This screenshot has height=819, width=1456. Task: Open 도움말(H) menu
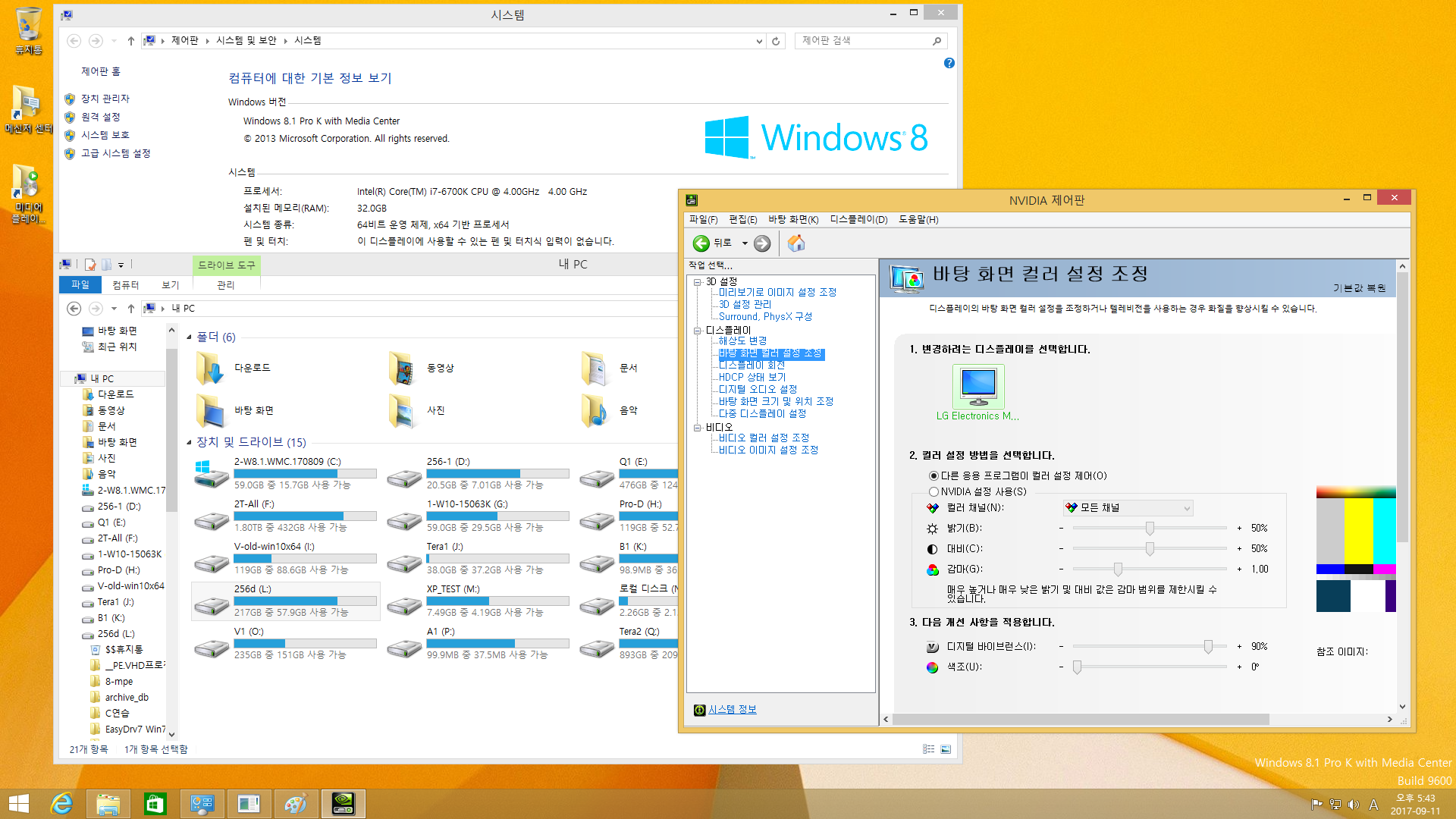pyautogui.click(x=918, y=220)
